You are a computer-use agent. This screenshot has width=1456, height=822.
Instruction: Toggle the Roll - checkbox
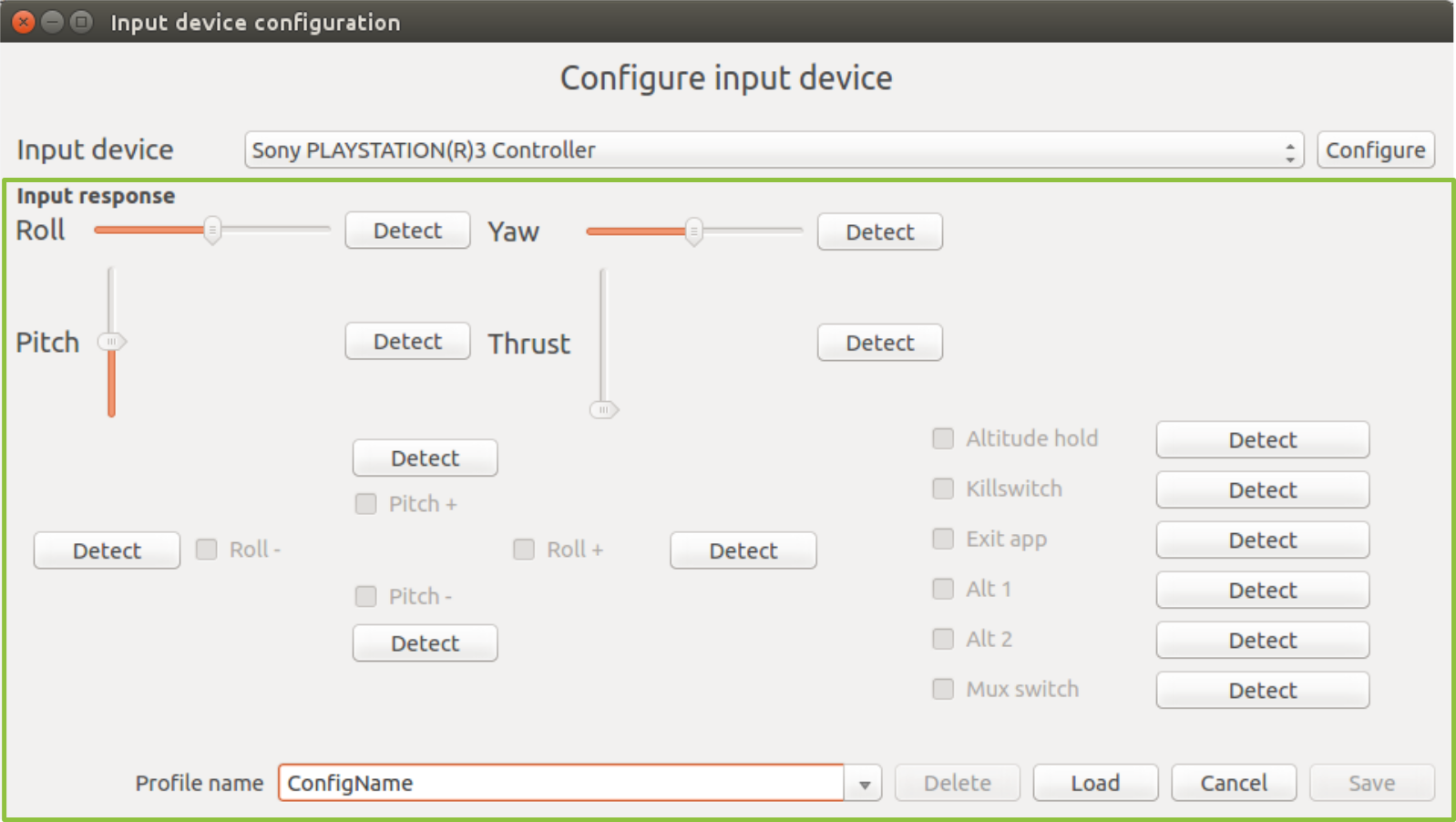coord(205,550)
